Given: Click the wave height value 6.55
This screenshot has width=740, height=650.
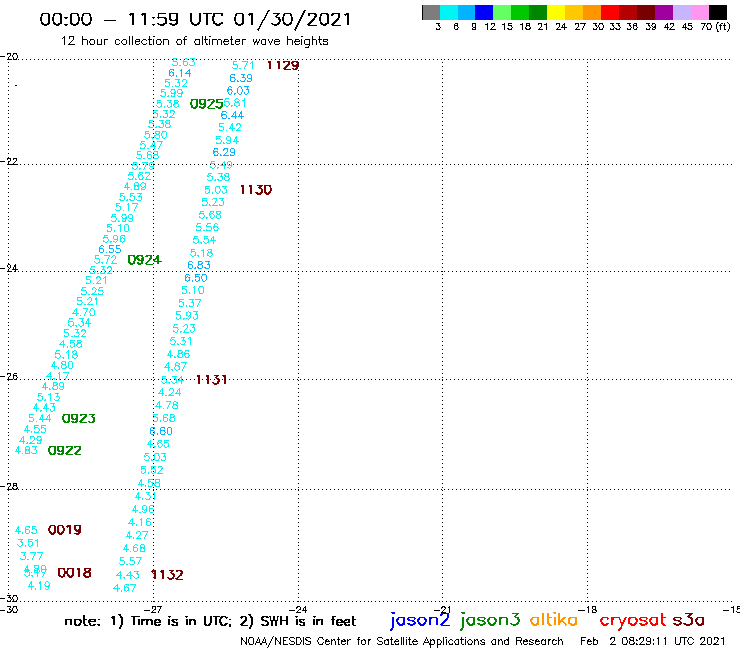Looking at the screenshot, I should pos(110,249).
